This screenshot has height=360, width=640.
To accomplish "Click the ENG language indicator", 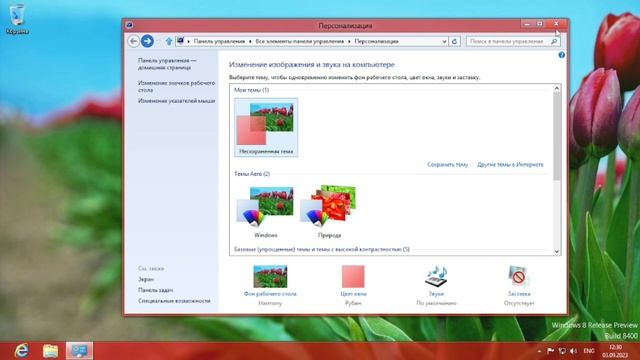I will 589,351.
